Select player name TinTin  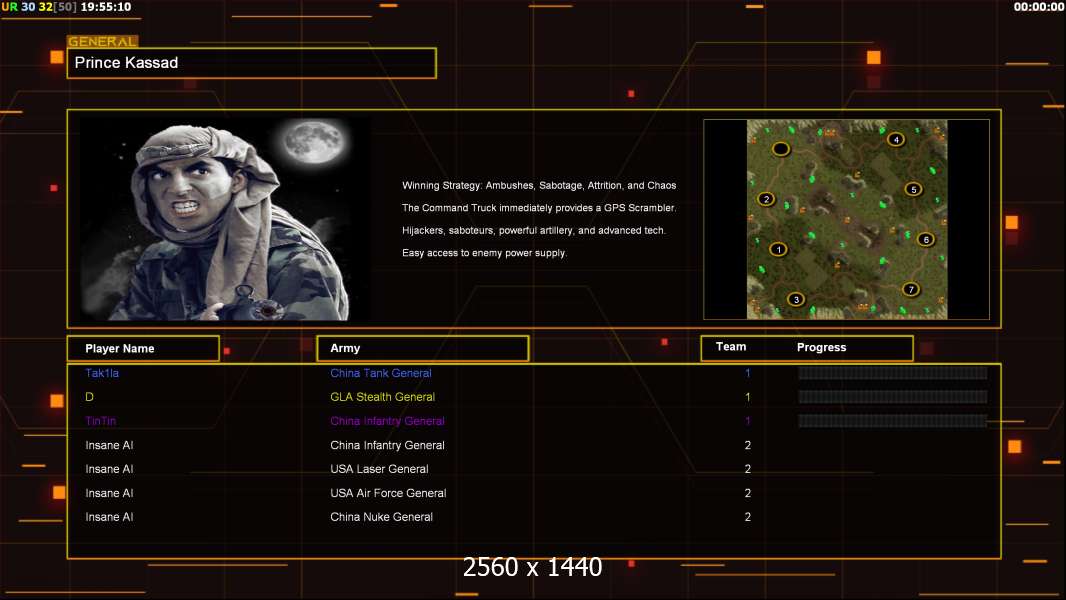[101, 421]
